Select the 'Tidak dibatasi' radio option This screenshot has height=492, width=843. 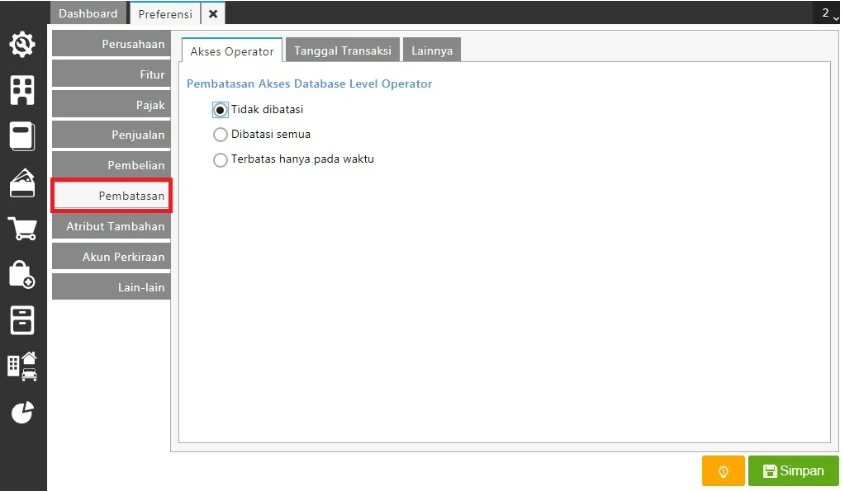coord(221,109)
